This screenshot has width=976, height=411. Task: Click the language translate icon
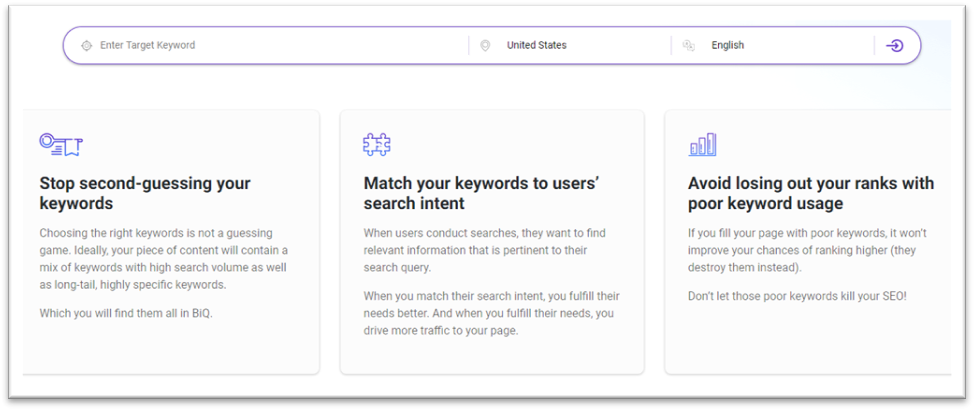coord(688,45)
